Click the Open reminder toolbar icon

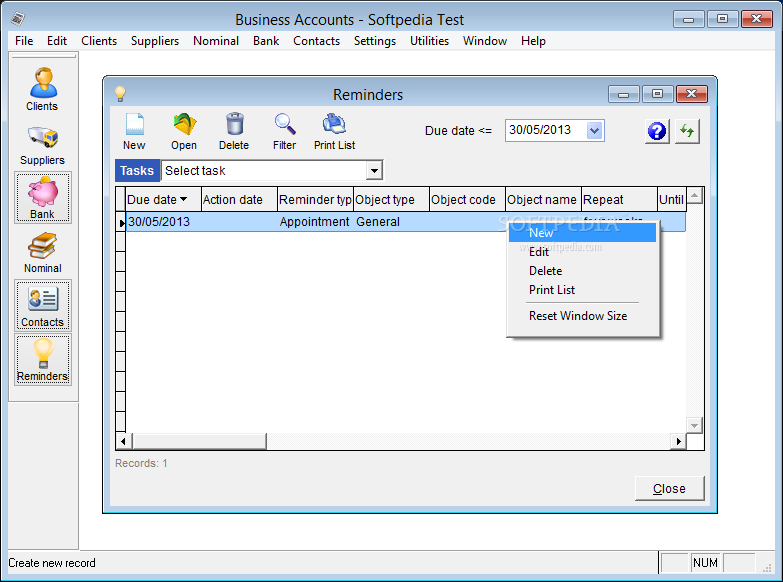pyautogui.click(x=184, y=131)
